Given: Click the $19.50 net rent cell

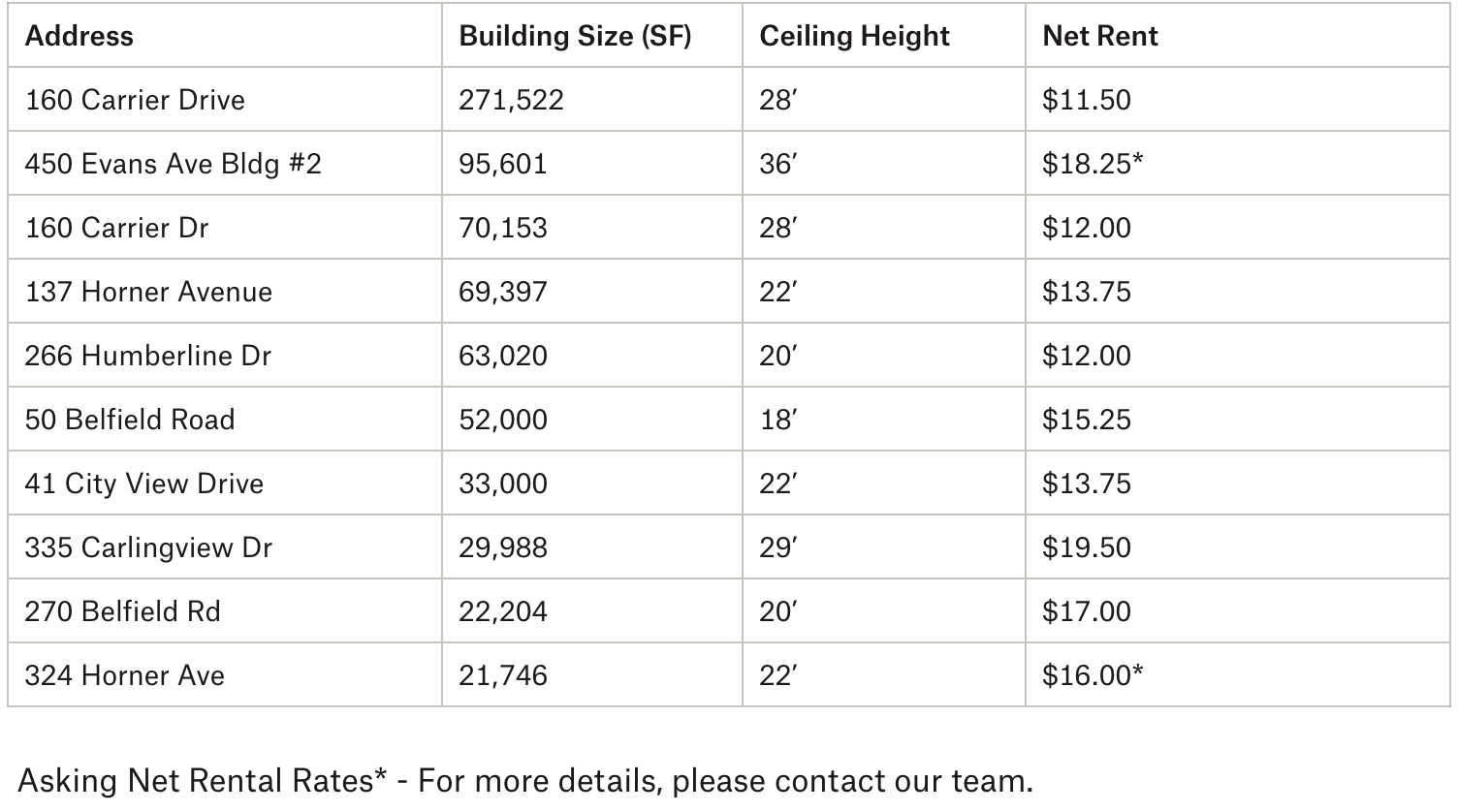Looking at the screenshot, I should (x=1086, y=547).
